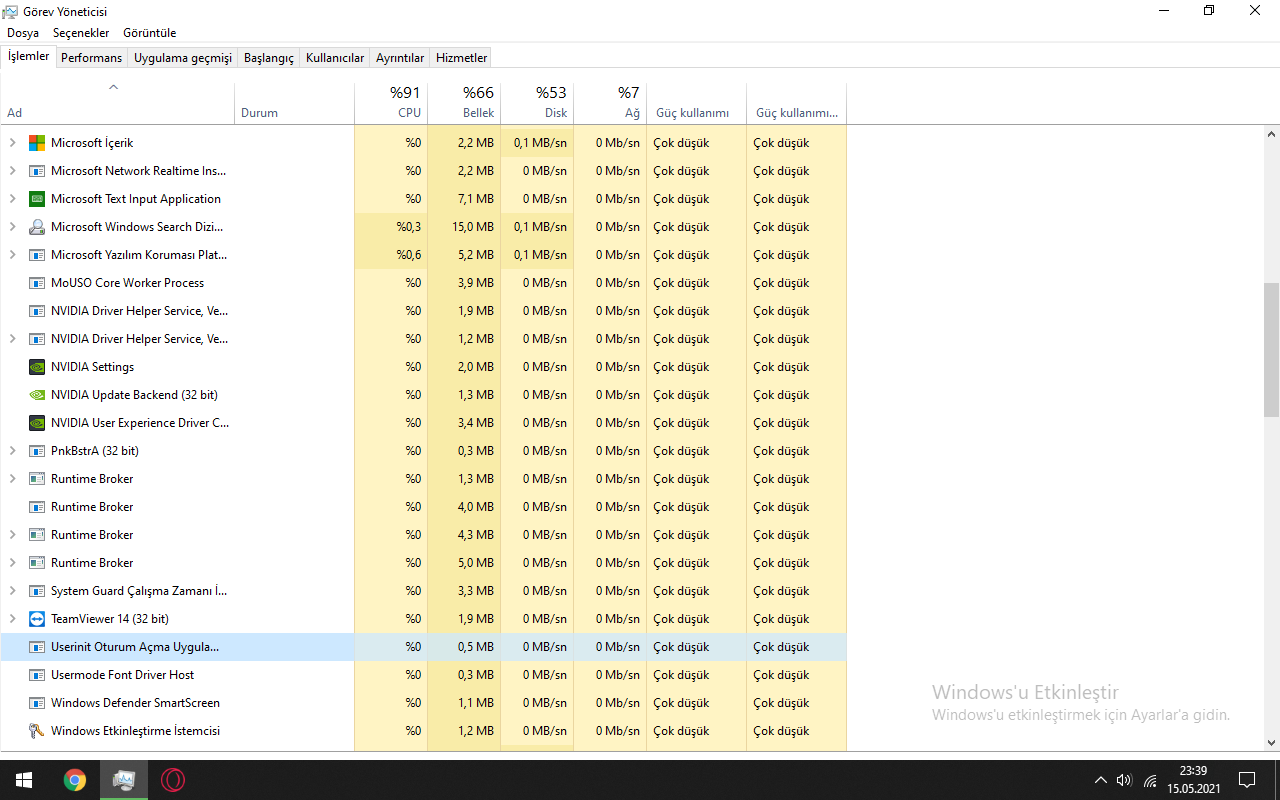Switch to the Performans tab
This screenshot has width=1280, height=800.
click(91, 58)
